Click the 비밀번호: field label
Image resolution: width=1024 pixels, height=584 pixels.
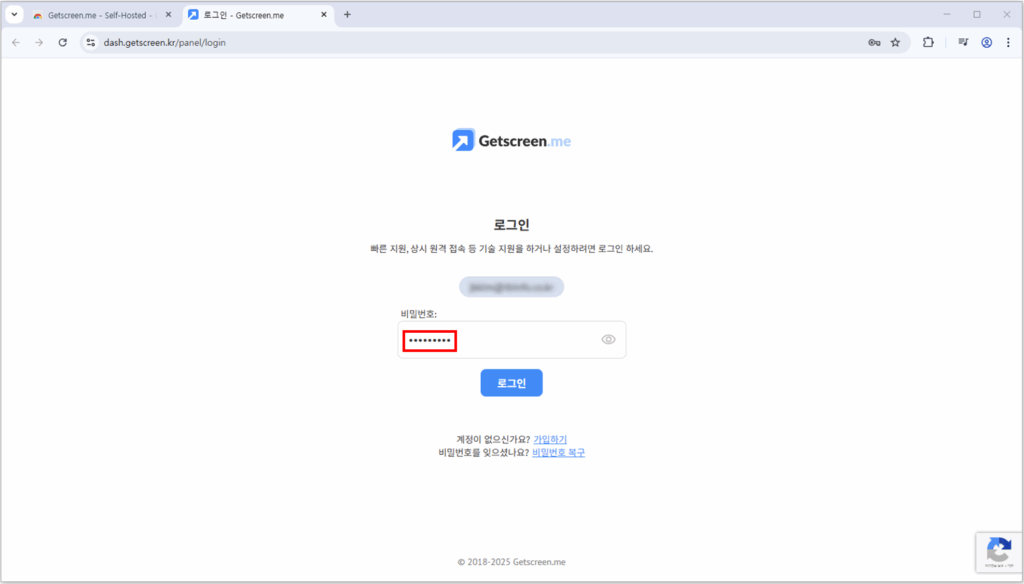[419, 314]
